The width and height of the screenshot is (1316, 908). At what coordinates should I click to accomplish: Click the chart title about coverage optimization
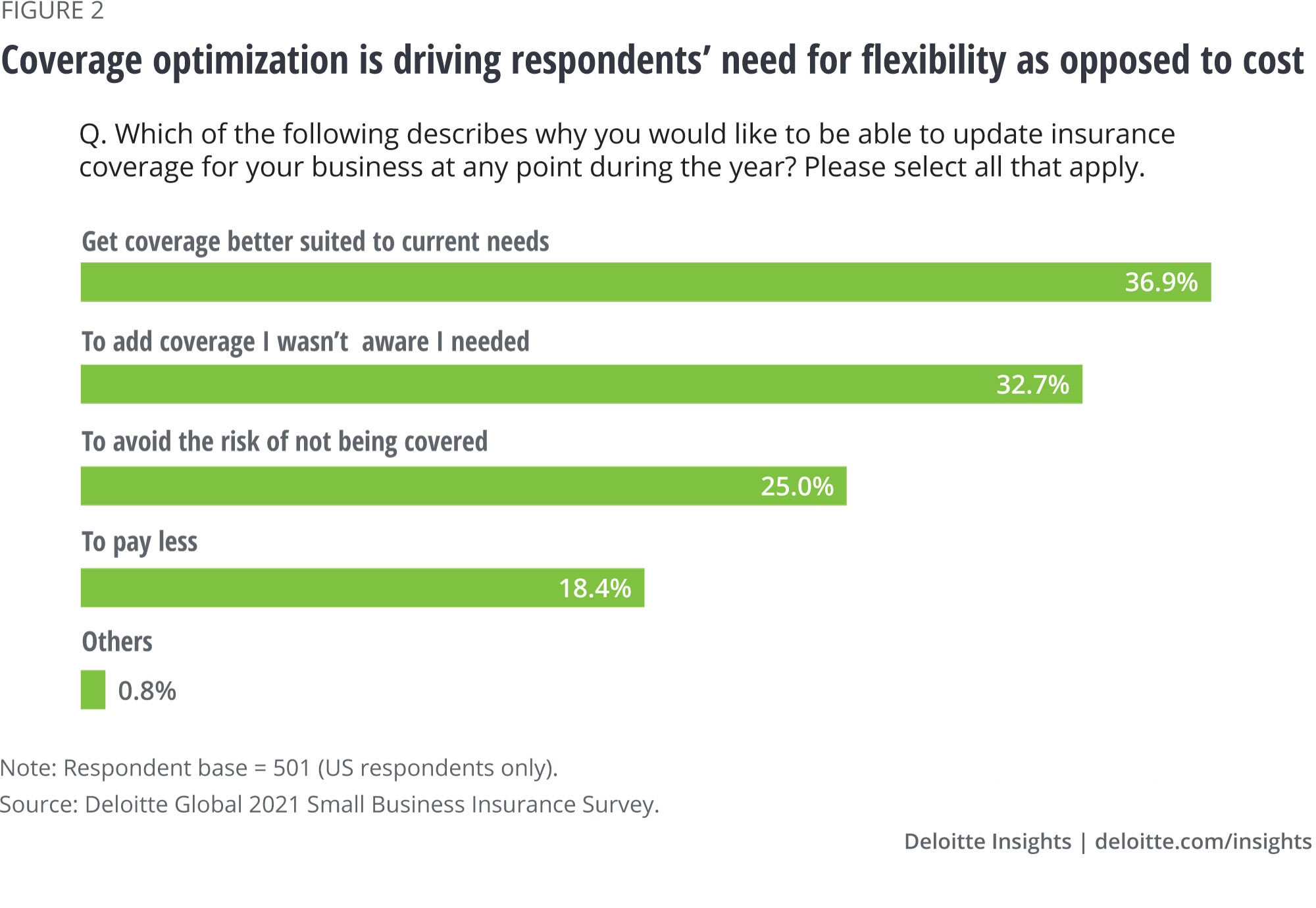(x=651, y=61)
